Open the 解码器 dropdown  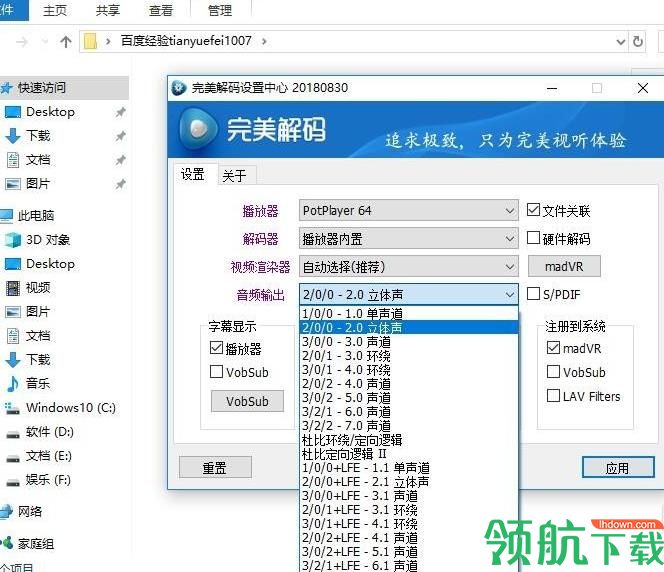click(x=409, y=239)
